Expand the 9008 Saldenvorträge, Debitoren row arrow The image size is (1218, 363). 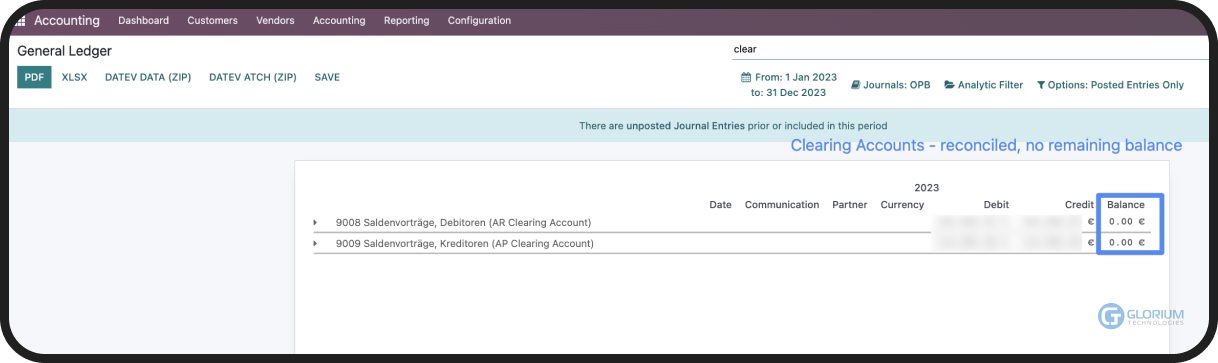click(x=315, y=222)
